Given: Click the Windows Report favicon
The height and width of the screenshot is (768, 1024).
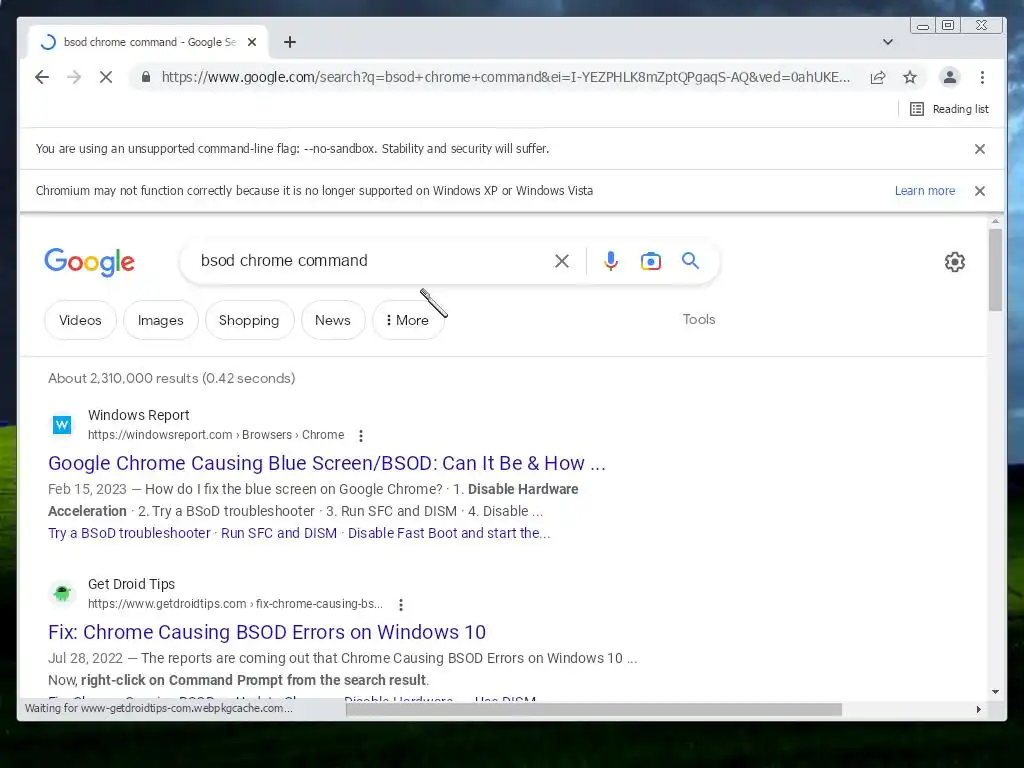Looking at the screenshot, I should coord(62,425).
